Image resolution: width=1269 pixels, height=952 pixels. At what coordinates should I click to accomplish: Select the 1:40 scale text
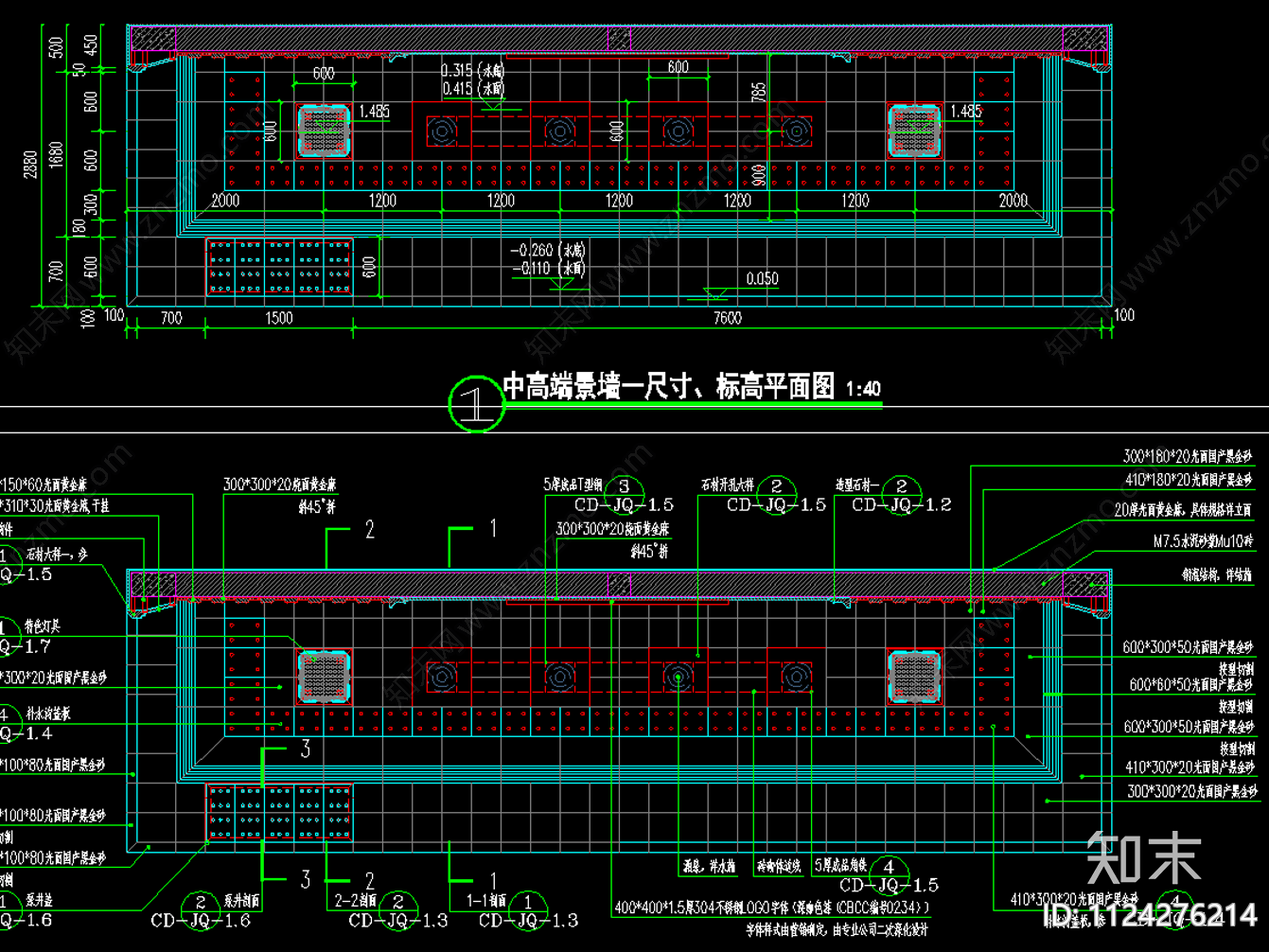click(863, 389)
